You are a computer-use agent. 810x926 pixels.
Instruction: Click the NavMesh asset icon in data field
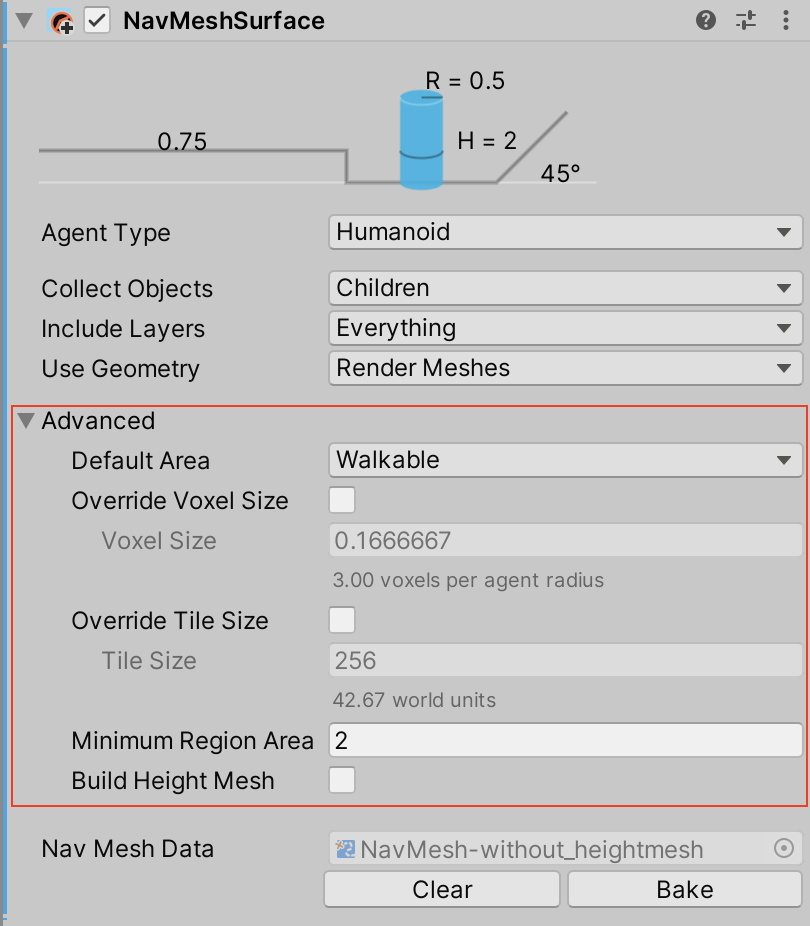[347, 850]
